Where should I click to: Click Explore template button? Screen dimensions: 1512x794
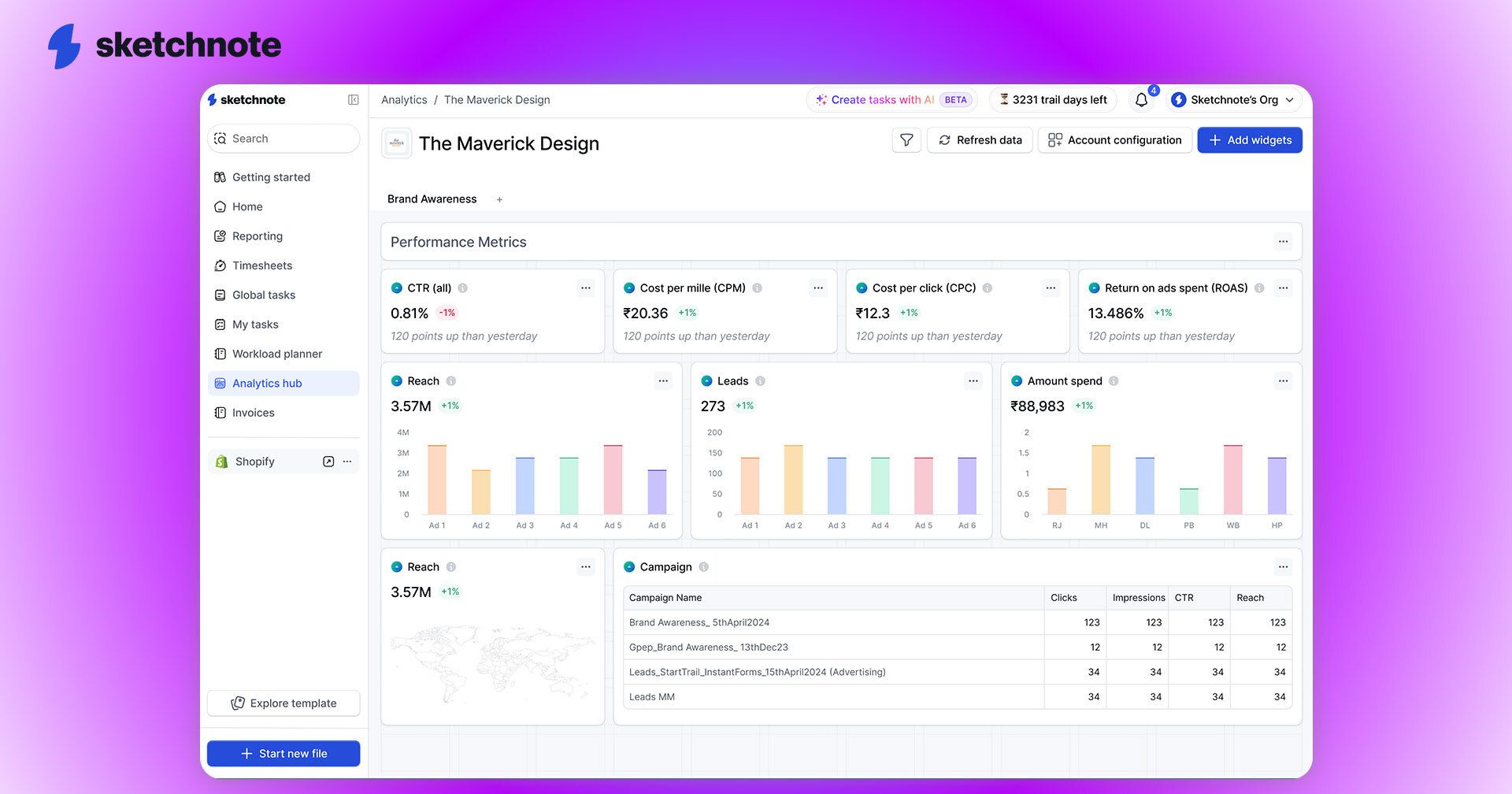pos(283,703)
